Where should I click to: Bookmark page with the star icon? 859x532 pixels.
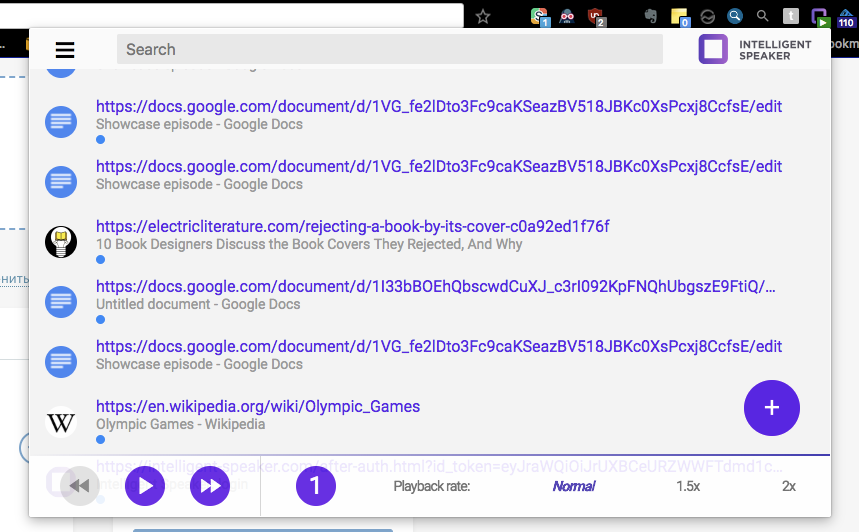coord(483,16)
